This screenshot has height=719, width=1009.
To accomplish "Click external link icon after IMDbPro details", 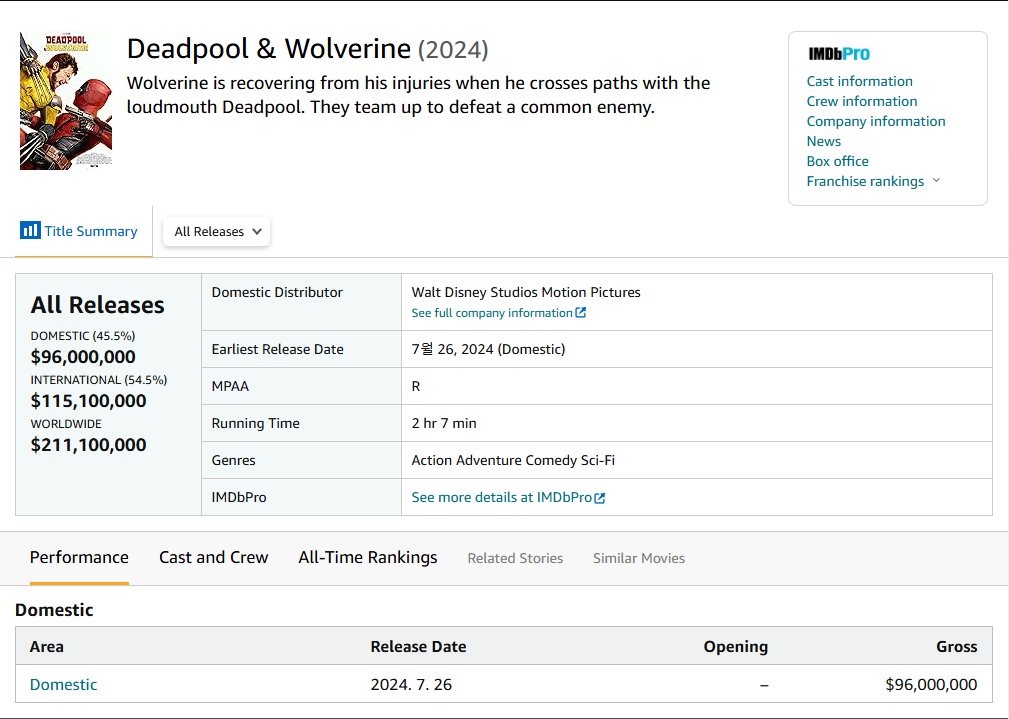I will (x=600, y=498).
